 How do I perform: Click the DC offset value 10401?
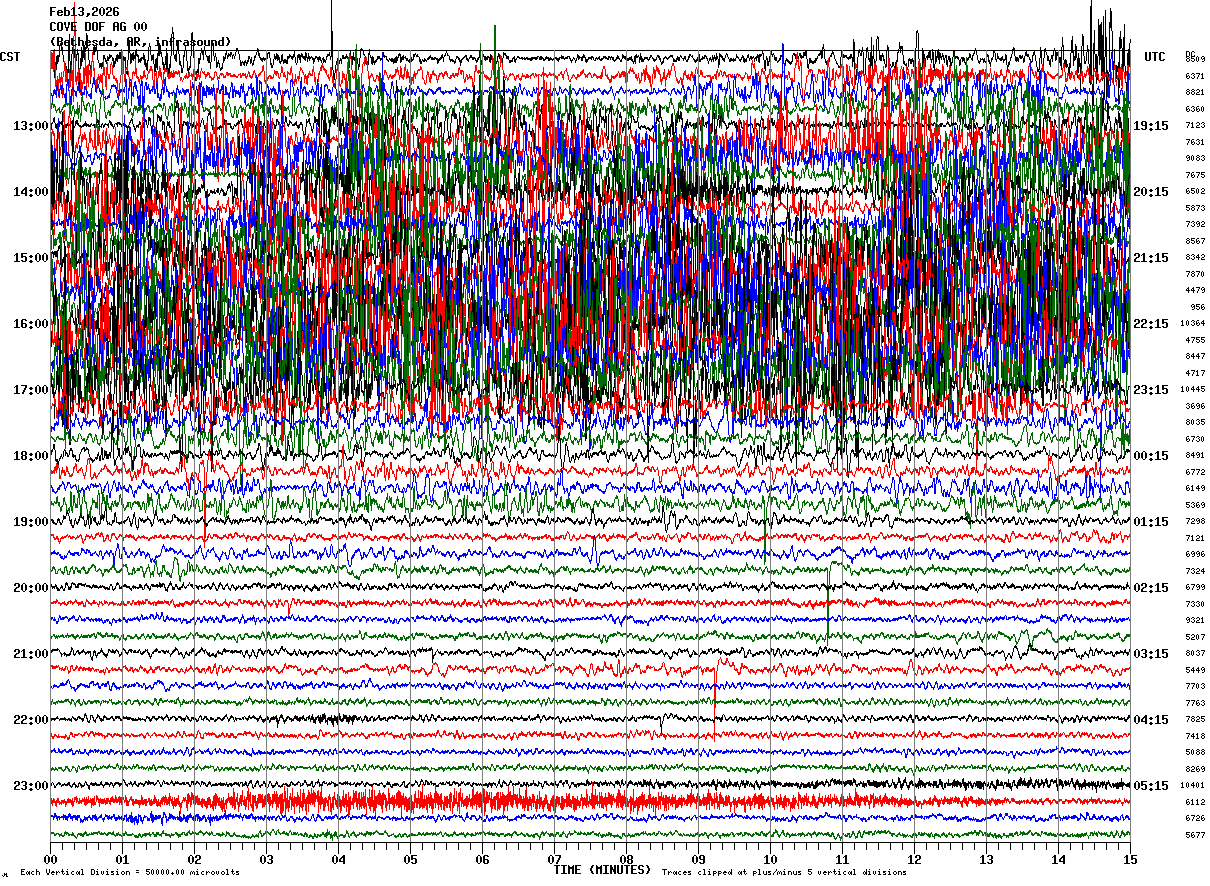coord(1193,785)
